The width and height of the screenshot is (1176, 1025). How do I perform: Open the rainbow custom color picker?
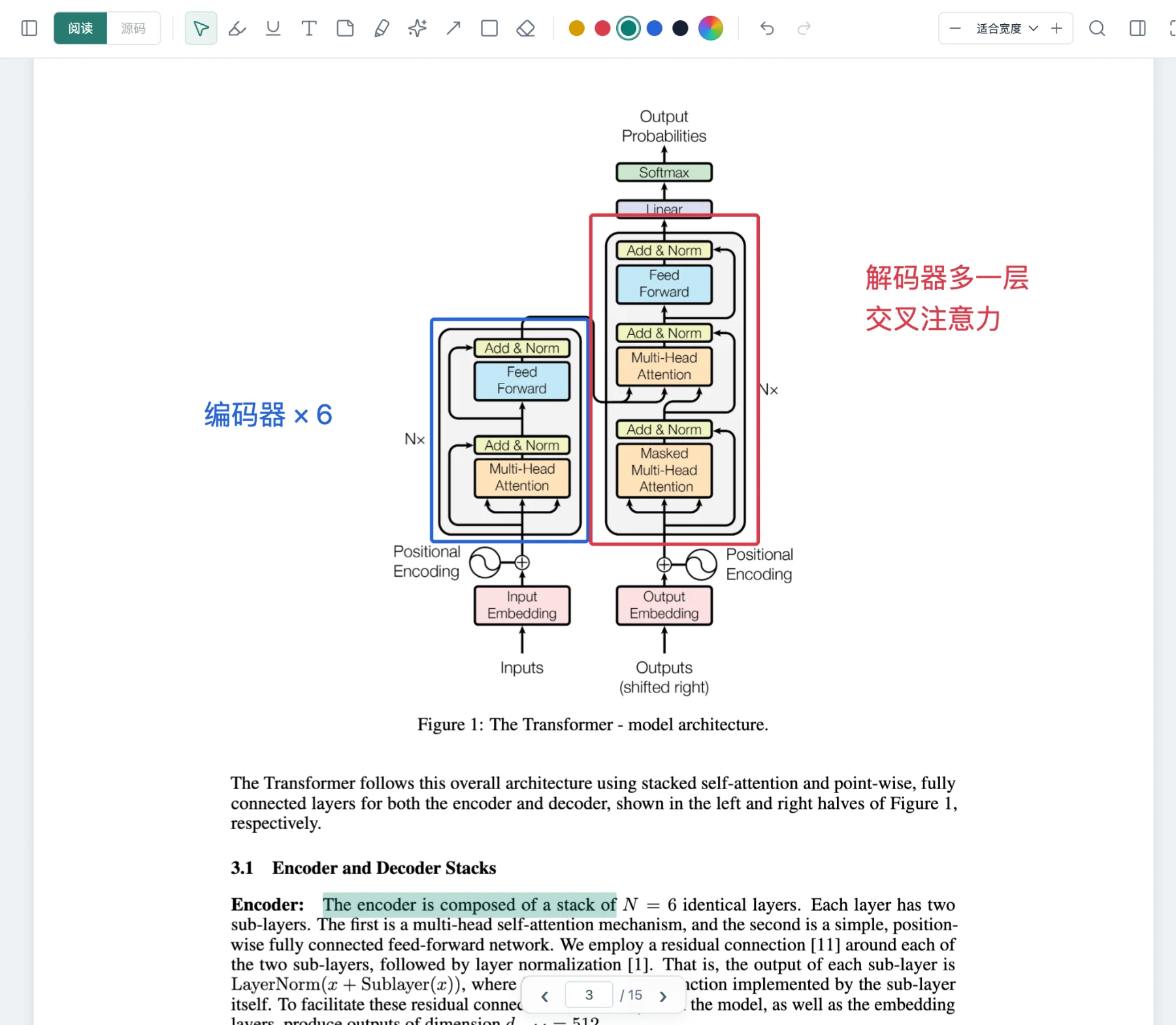711,28
